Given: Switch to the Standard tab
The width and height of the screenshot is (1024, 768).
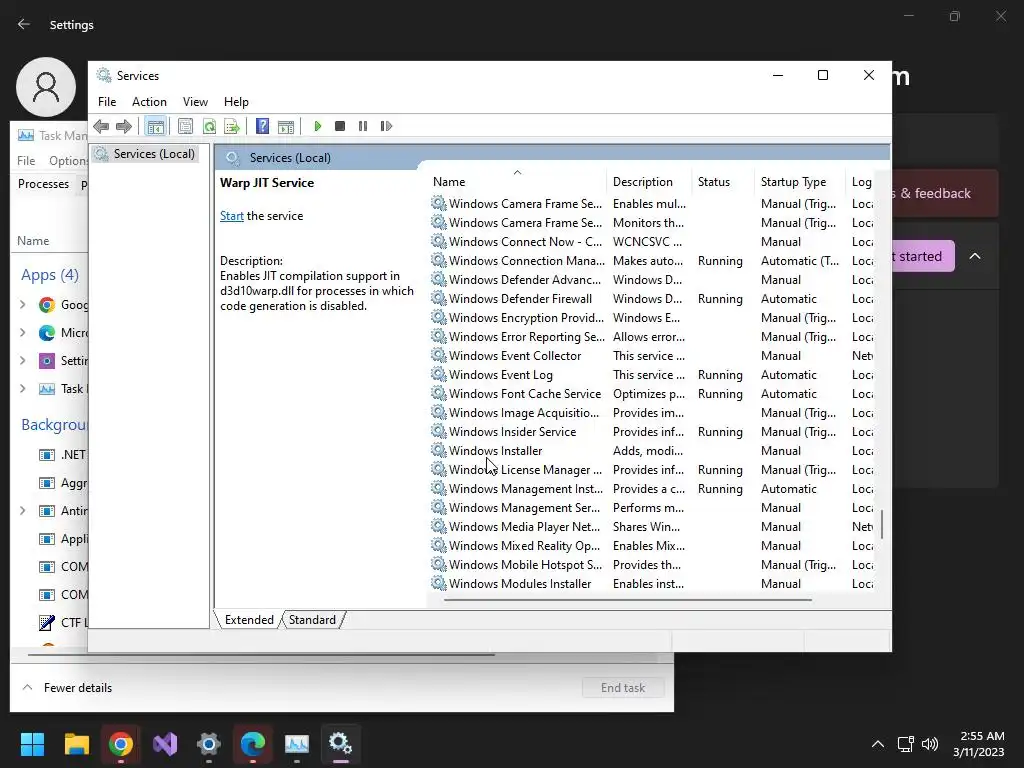Looking at the screenshot, I should point(312,620).
